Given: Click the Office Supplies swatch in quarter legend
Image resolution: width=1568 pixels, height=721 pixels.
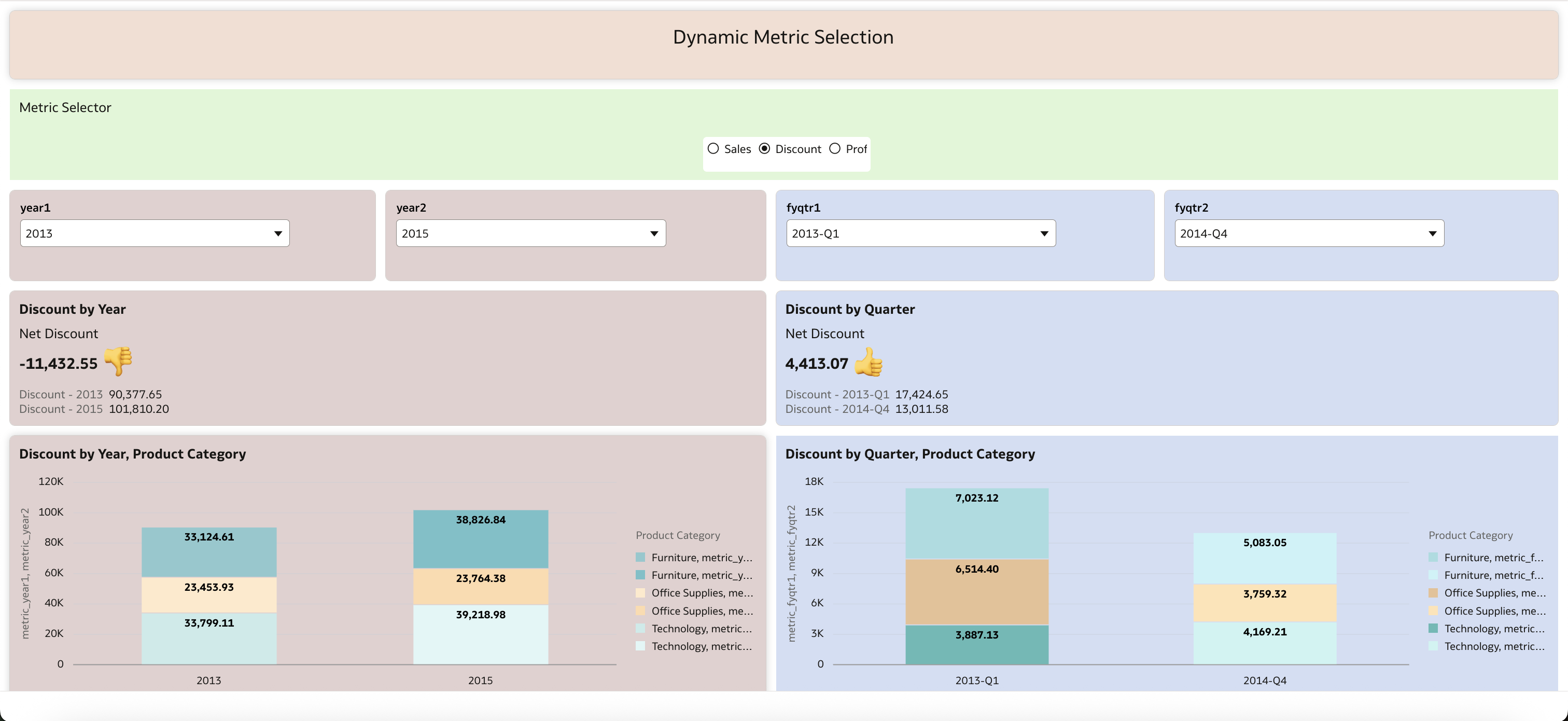Looking at the screenshot, I should tap(1433, 592).
